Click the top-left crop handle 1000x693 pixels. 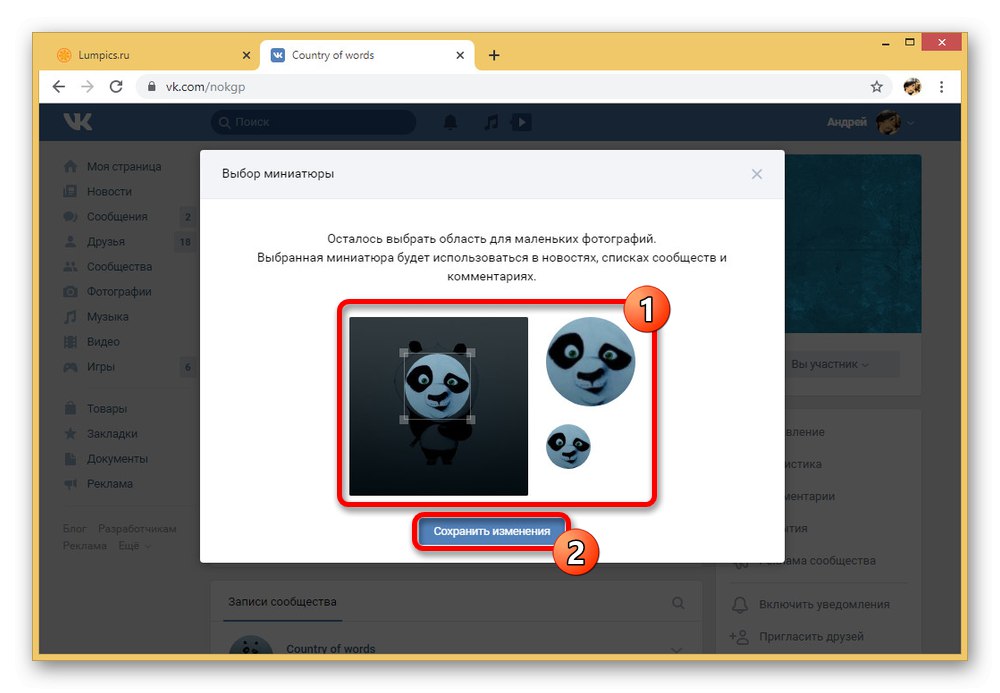tap(404, 353)
